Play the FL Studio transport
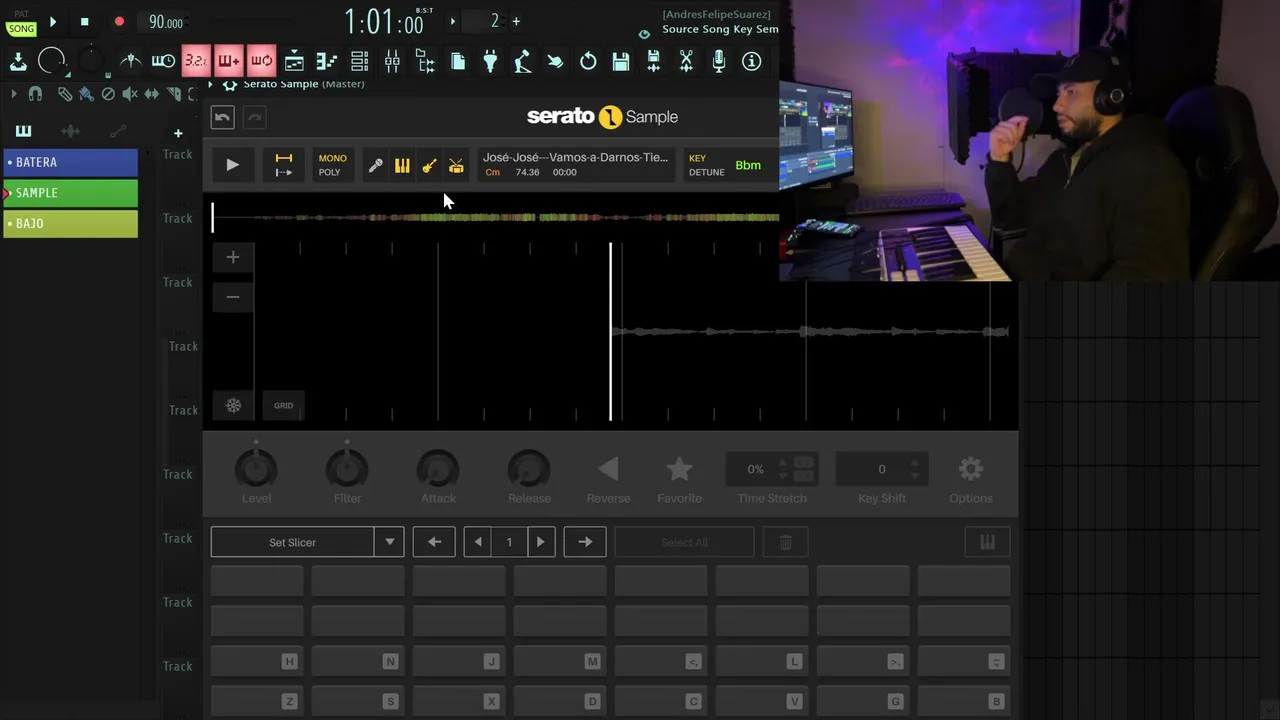1280x720 pixels. point(53,21)
